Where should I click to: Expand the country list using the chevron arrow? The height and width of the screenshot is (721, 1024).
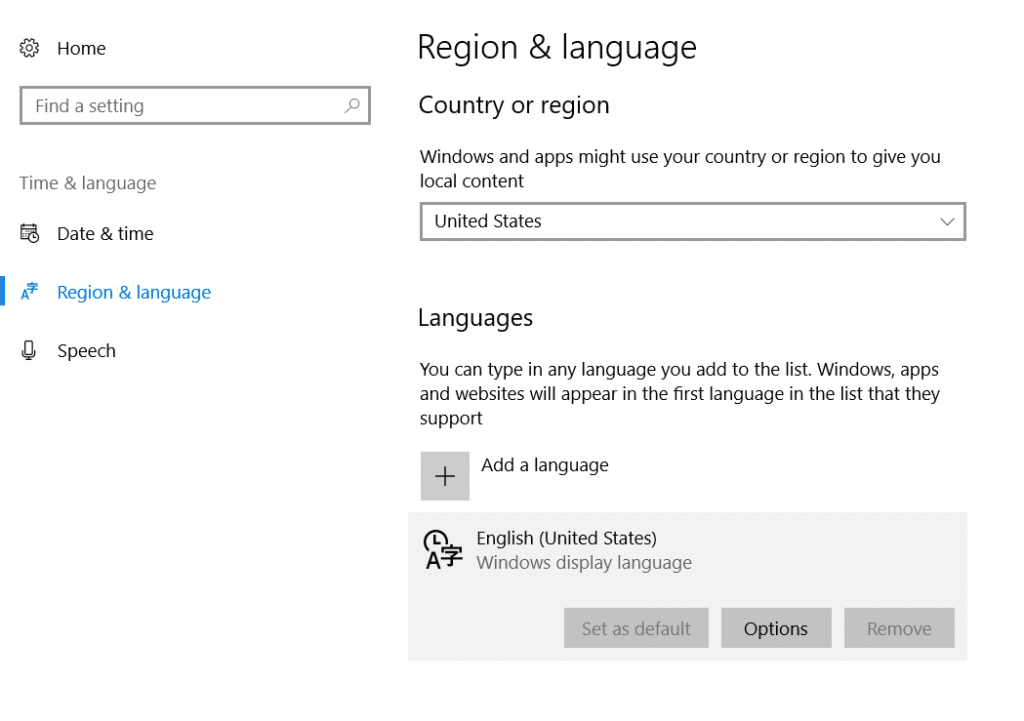click(946, 222)
